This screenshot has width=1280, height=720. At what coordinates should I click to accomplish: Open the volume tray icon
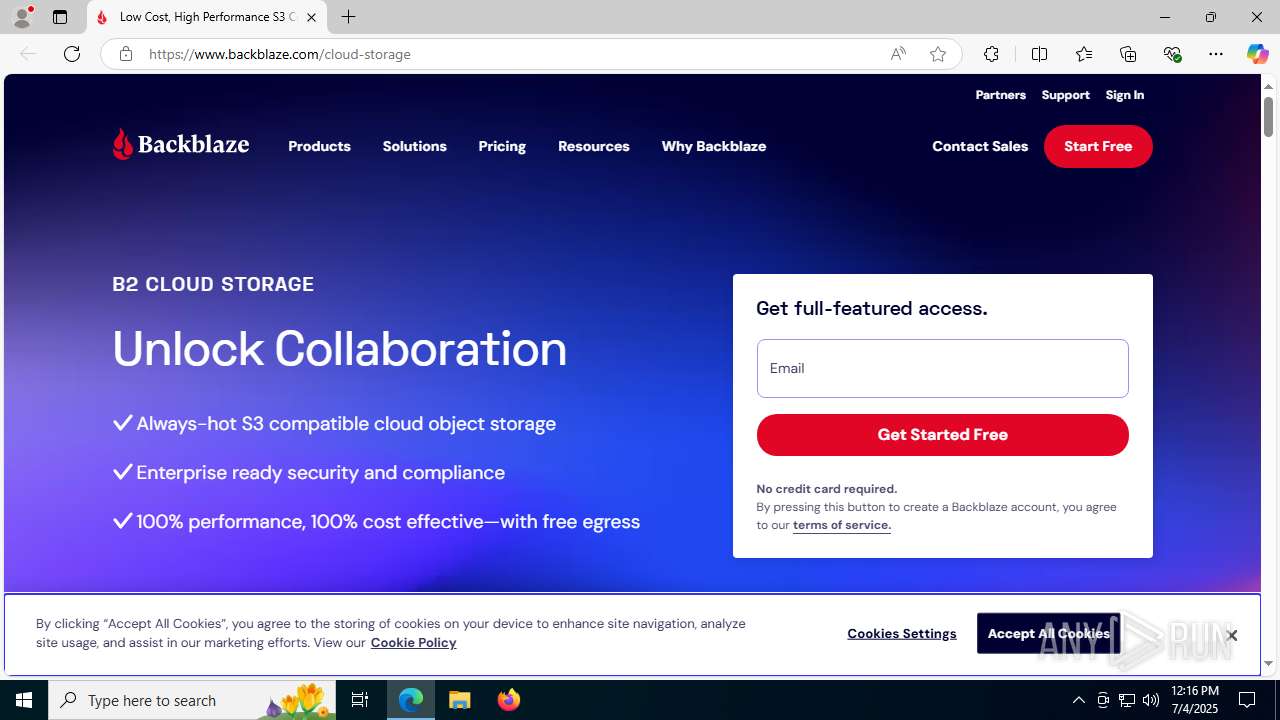click(x=1151, y=700)
